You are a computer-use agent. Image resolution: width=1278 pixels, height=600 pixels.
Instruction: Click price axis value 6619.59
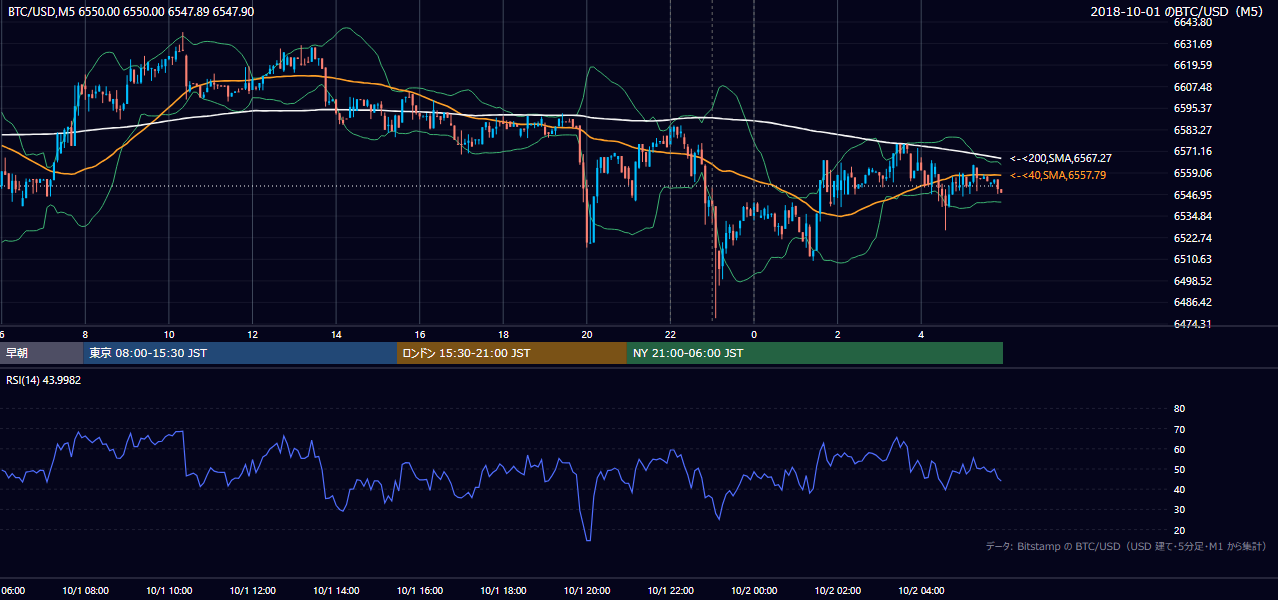coord(1193,65)
